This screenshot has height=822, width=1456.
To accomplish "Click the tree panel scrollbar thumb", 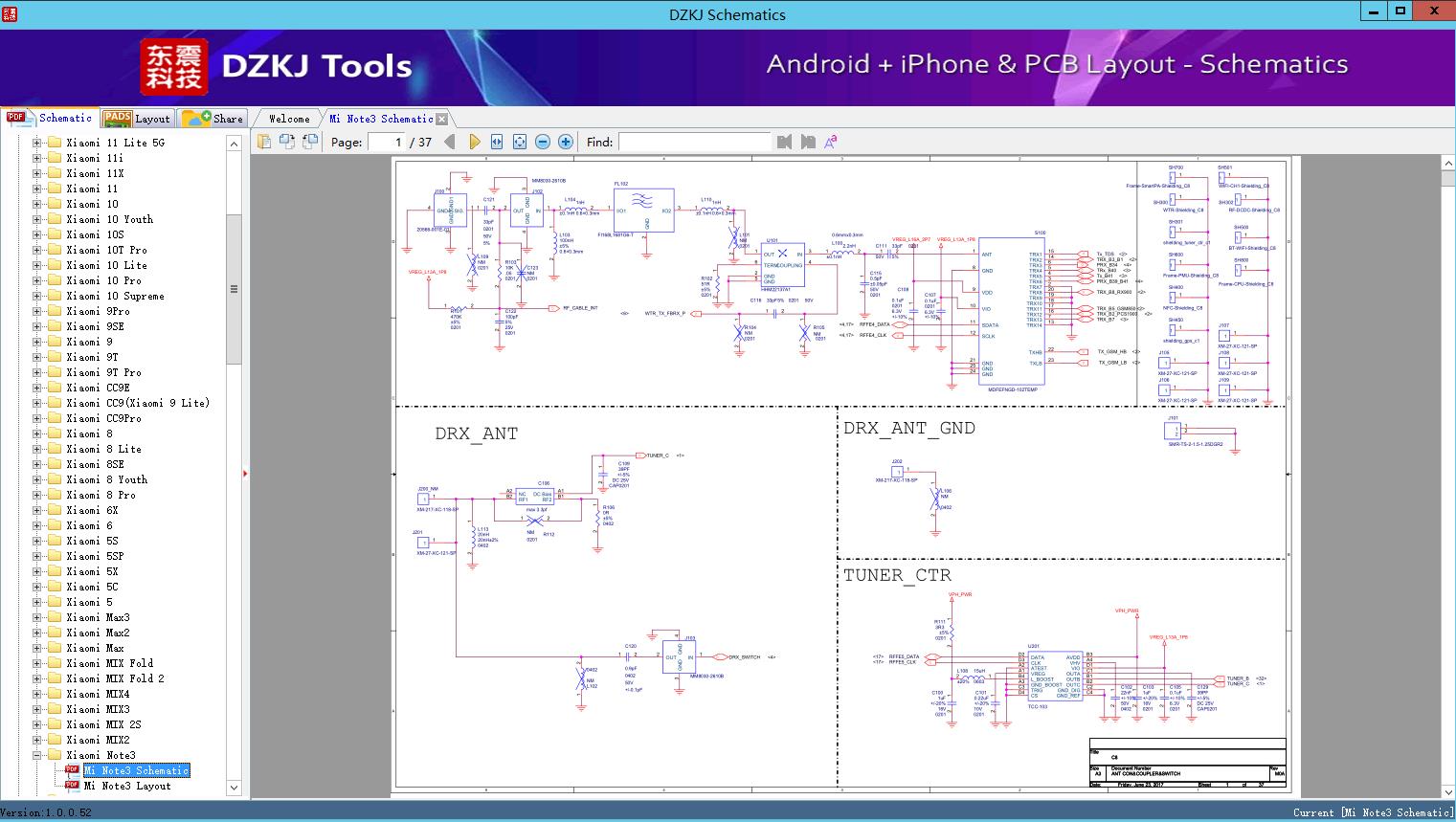I will point(234,289).
